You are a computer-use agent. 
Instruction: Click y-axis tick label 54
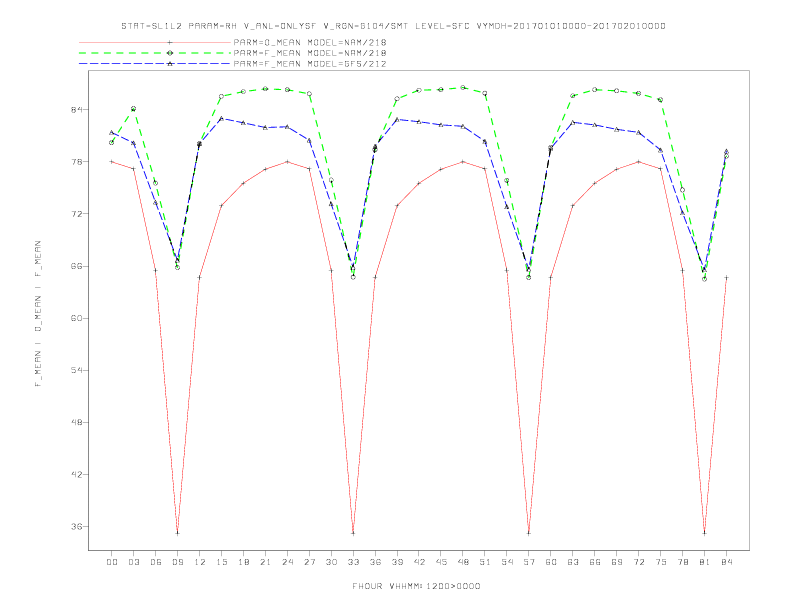tap(77, 370)
